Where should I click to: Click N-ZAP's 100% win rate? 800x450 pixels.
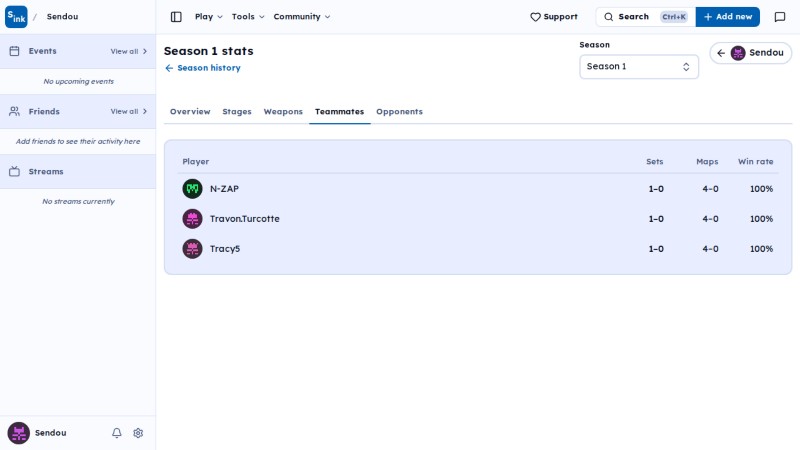(x=761, y=189)
